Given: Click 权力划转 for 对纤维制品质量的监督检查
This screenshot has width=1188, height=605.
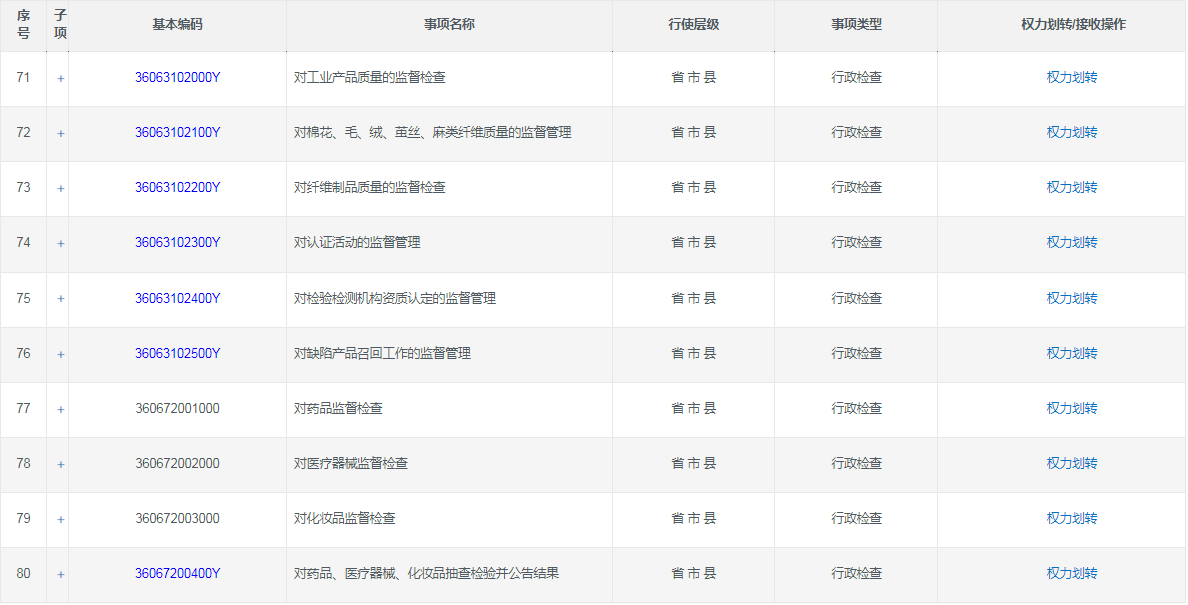Looking at the screenshot, I should pos(1072,187).
